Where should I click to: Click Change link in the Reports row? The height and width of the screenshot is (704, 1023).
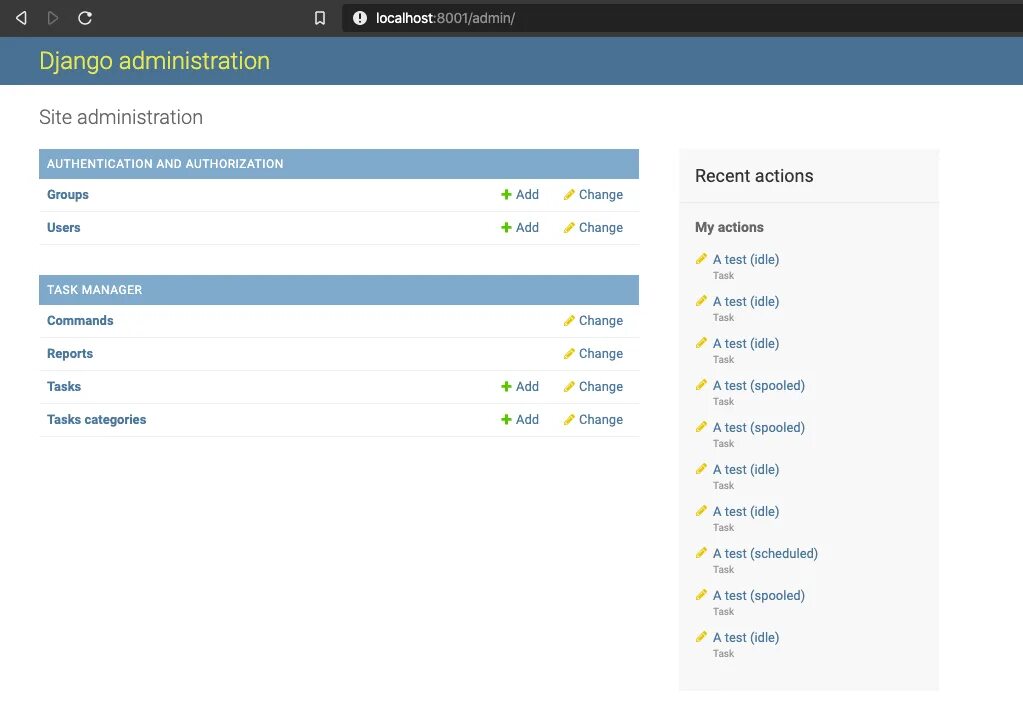[x=601, y=354]
